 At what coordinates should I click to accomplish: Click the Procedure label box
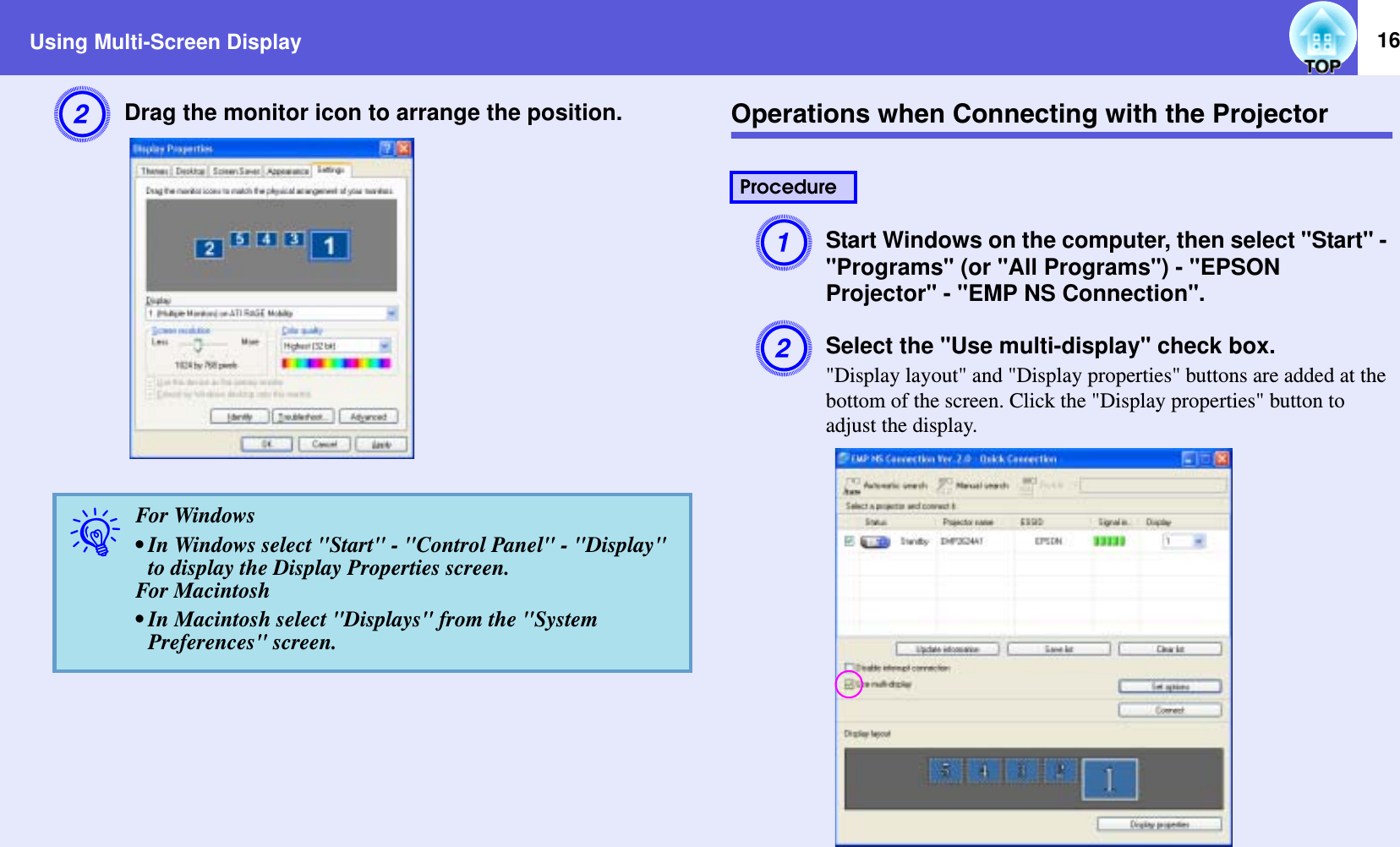[x=793, y=187]
